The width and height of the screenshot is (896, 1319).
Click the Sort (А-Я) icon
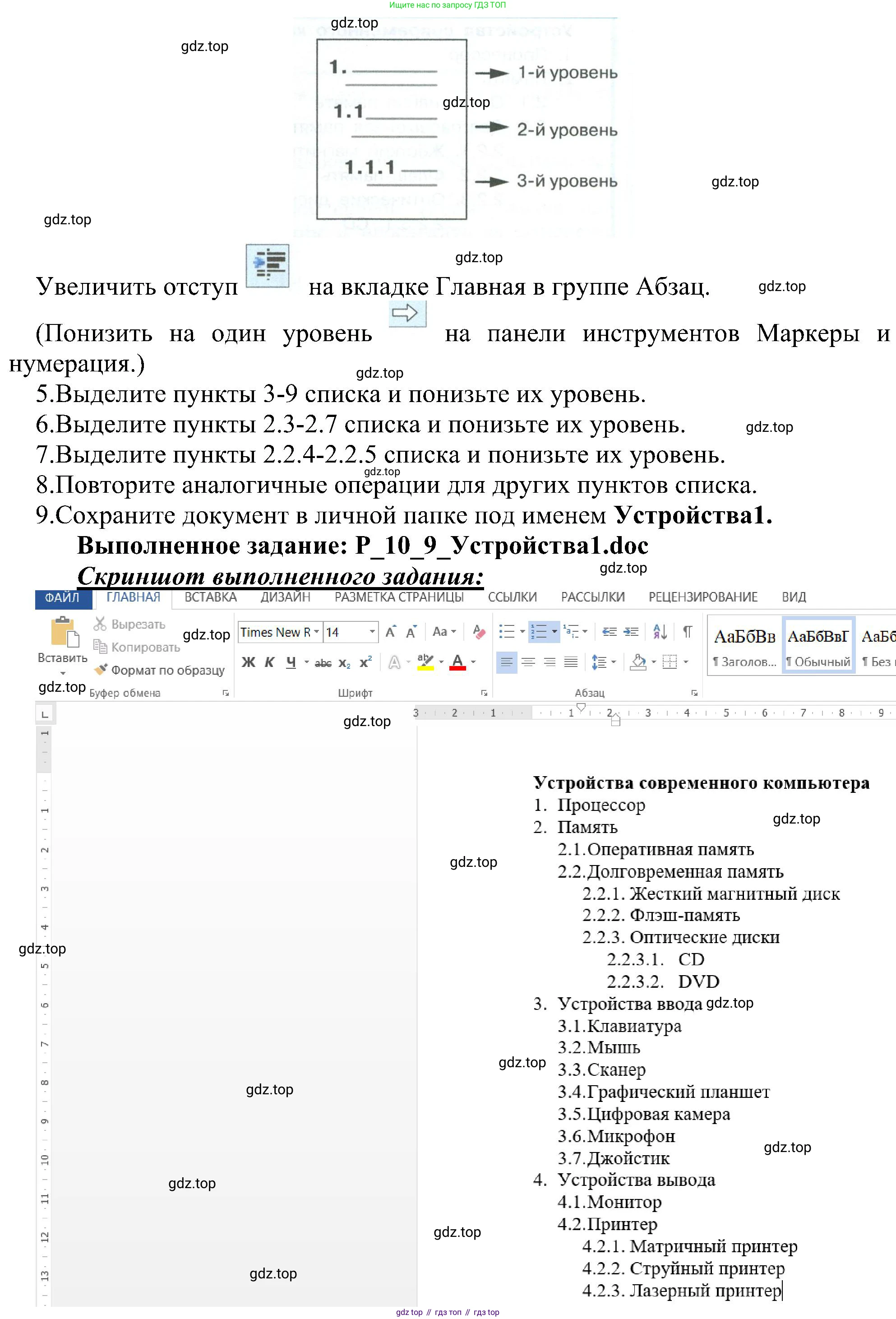pos(660,631)
